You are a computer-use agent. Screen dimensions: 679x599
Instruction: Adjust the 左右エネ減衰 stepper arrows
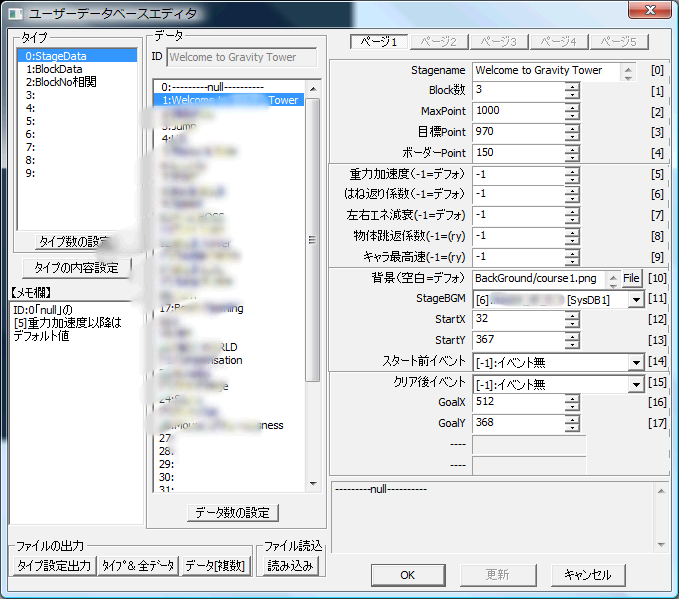572,215
